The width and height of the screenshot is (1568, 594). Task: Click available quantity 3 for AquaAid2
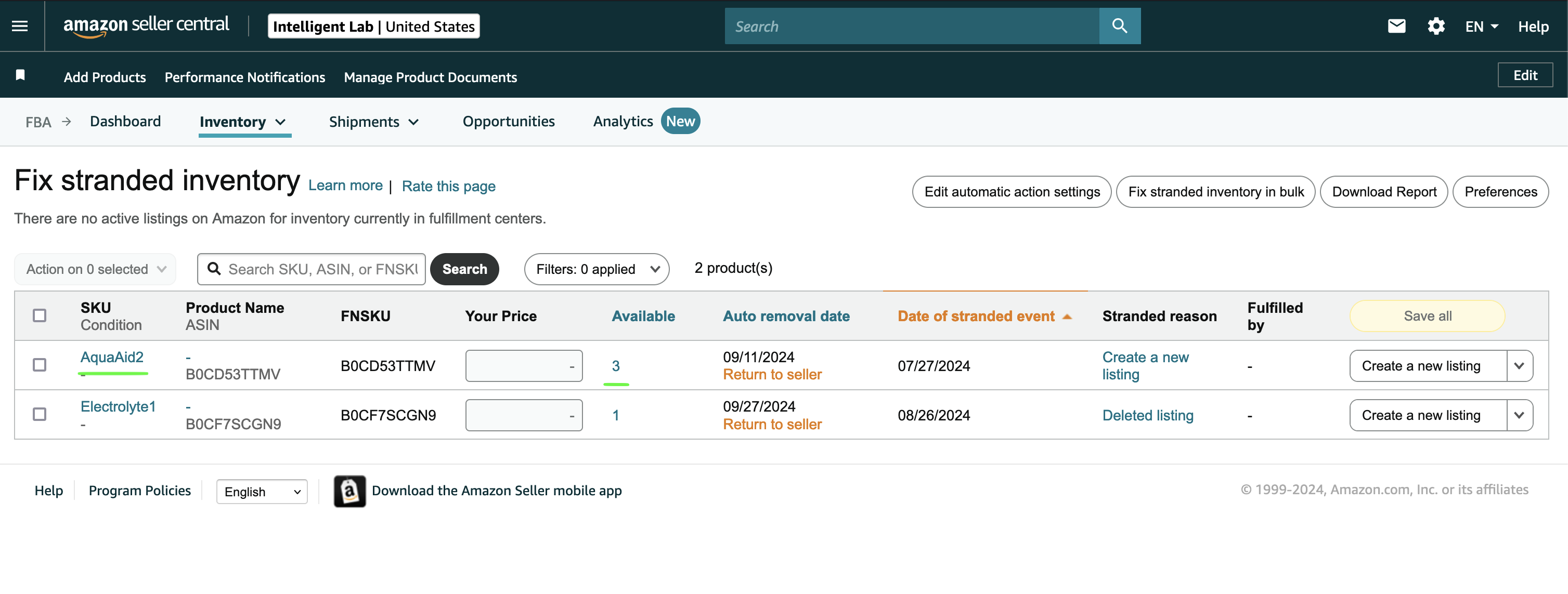(615, 366)
